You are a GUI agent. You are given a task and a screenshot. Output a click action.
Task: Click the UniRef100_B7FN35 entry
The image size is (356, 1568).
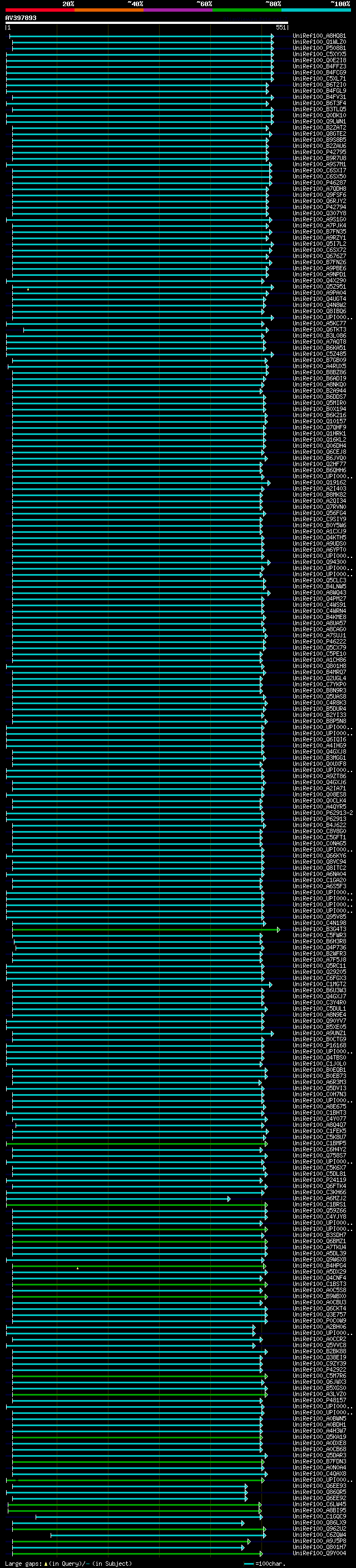point(319,231)
